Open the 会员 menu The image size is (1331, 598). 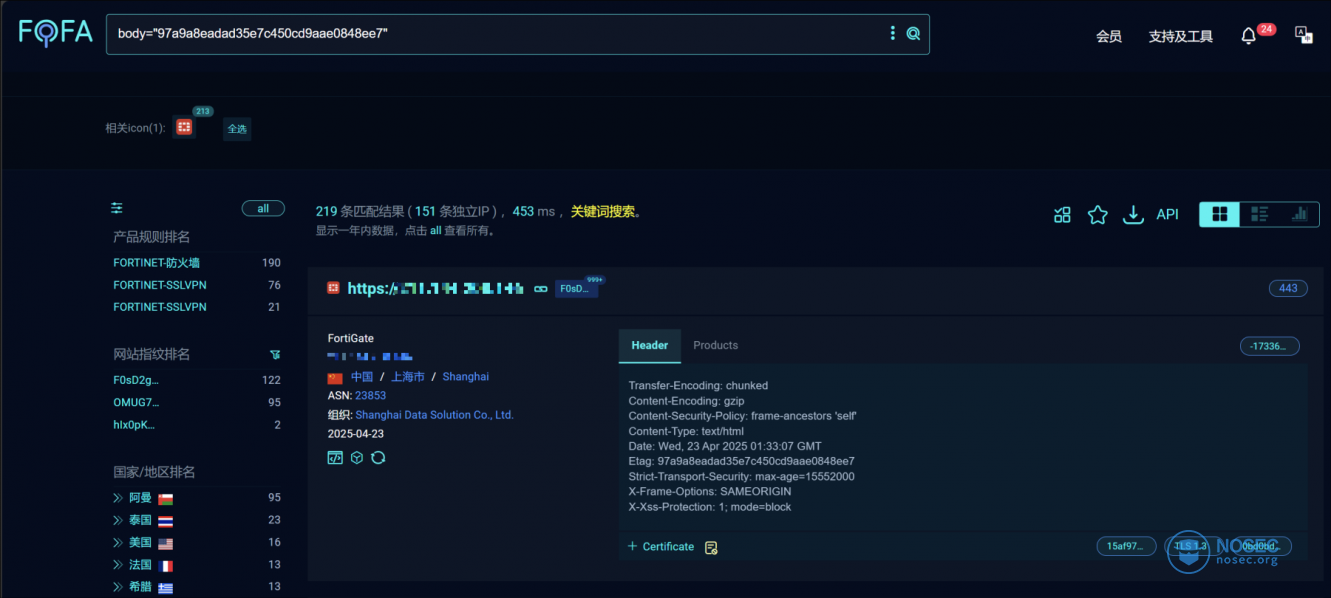click(1109, 36)
